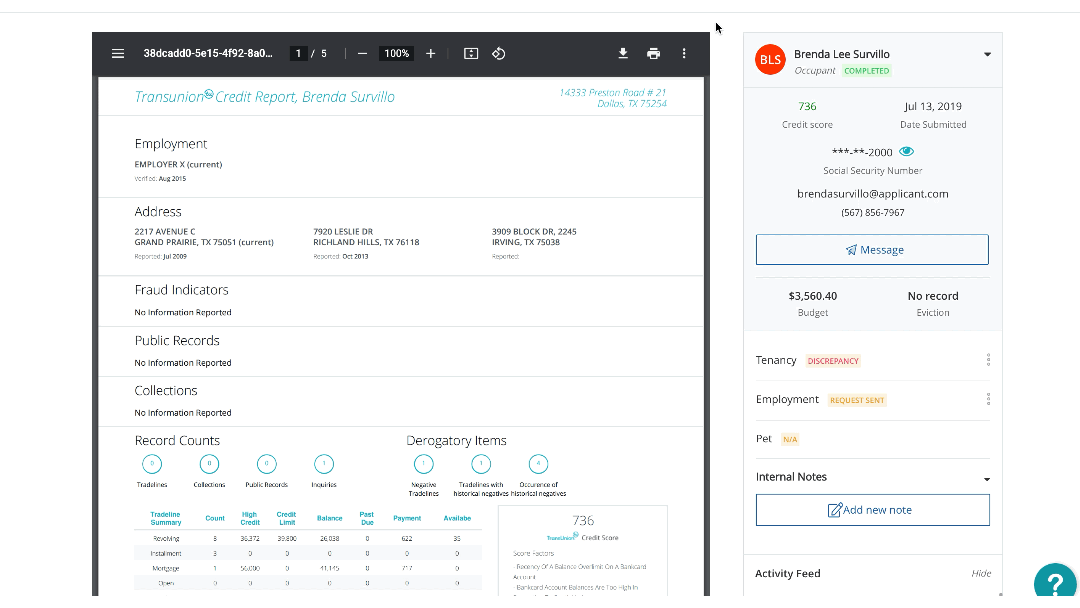Edit the PDF page number field
This screenshot has width=1080, height=608.
click(298, 54)
